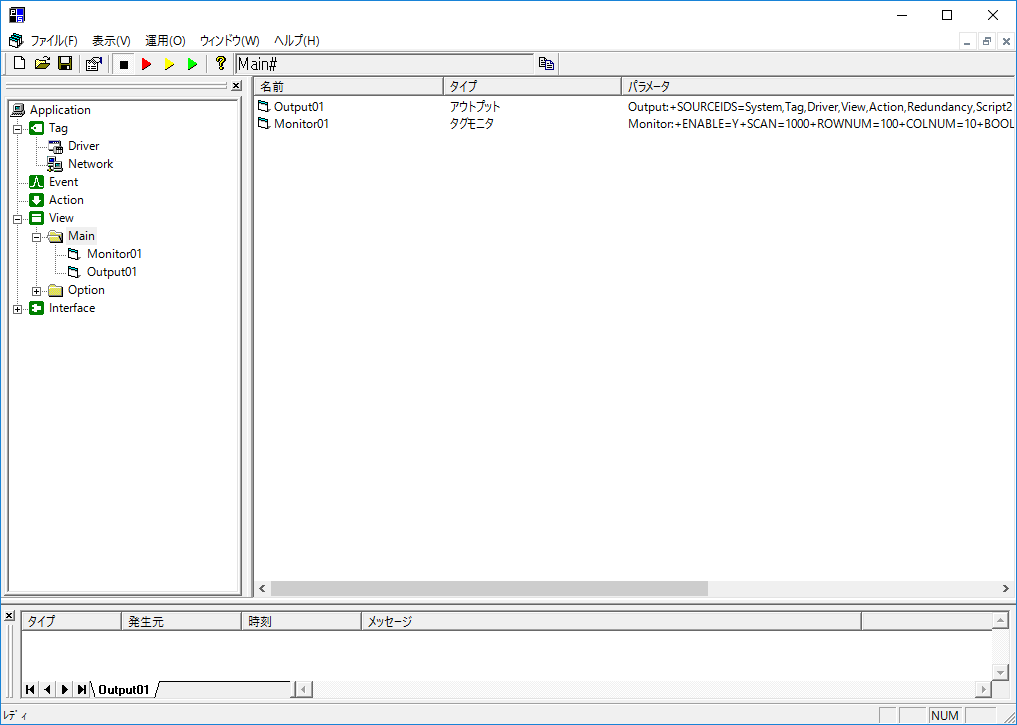
Task: Click the copy icon beside the Main# field
Action: (546, 64)
